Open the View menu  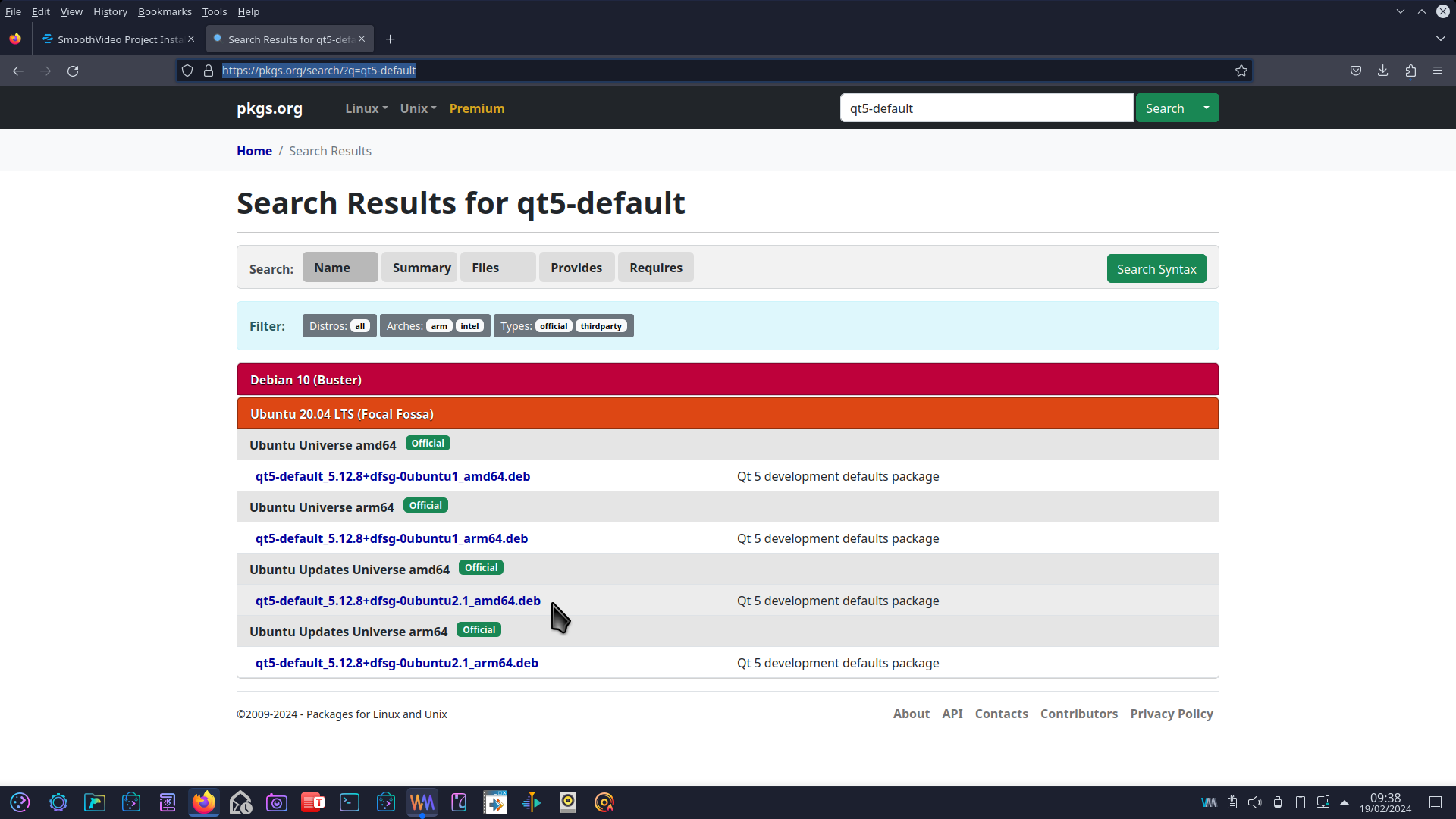pos(71,11)
